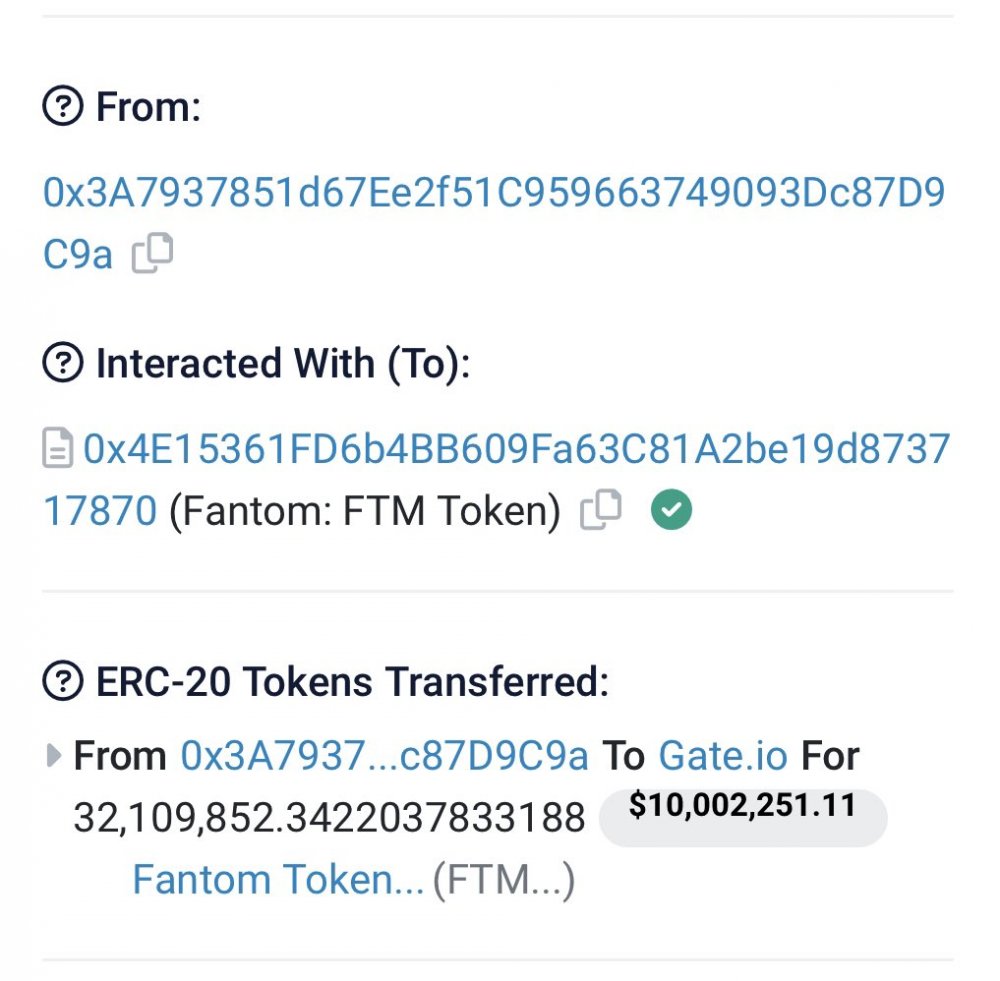Viewport: 1000px width, 981px height.
Task: Expand the token transfer row arrow
Action: click(54, 755)
